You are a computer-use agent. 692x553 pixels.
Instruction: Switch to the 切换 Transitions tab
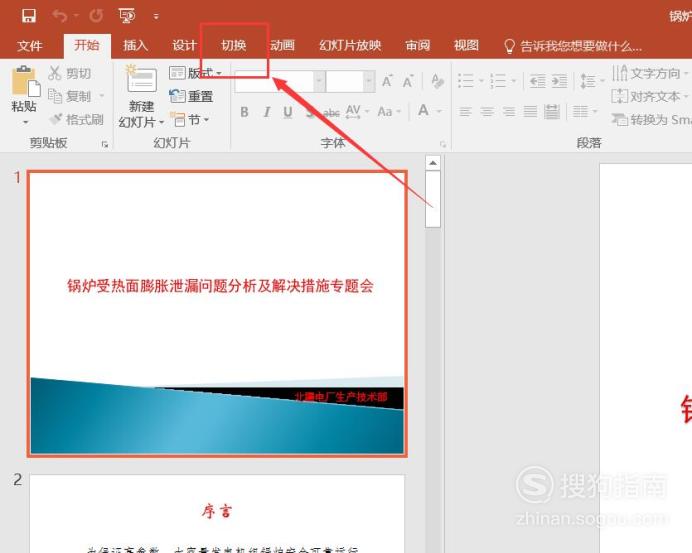233,45
